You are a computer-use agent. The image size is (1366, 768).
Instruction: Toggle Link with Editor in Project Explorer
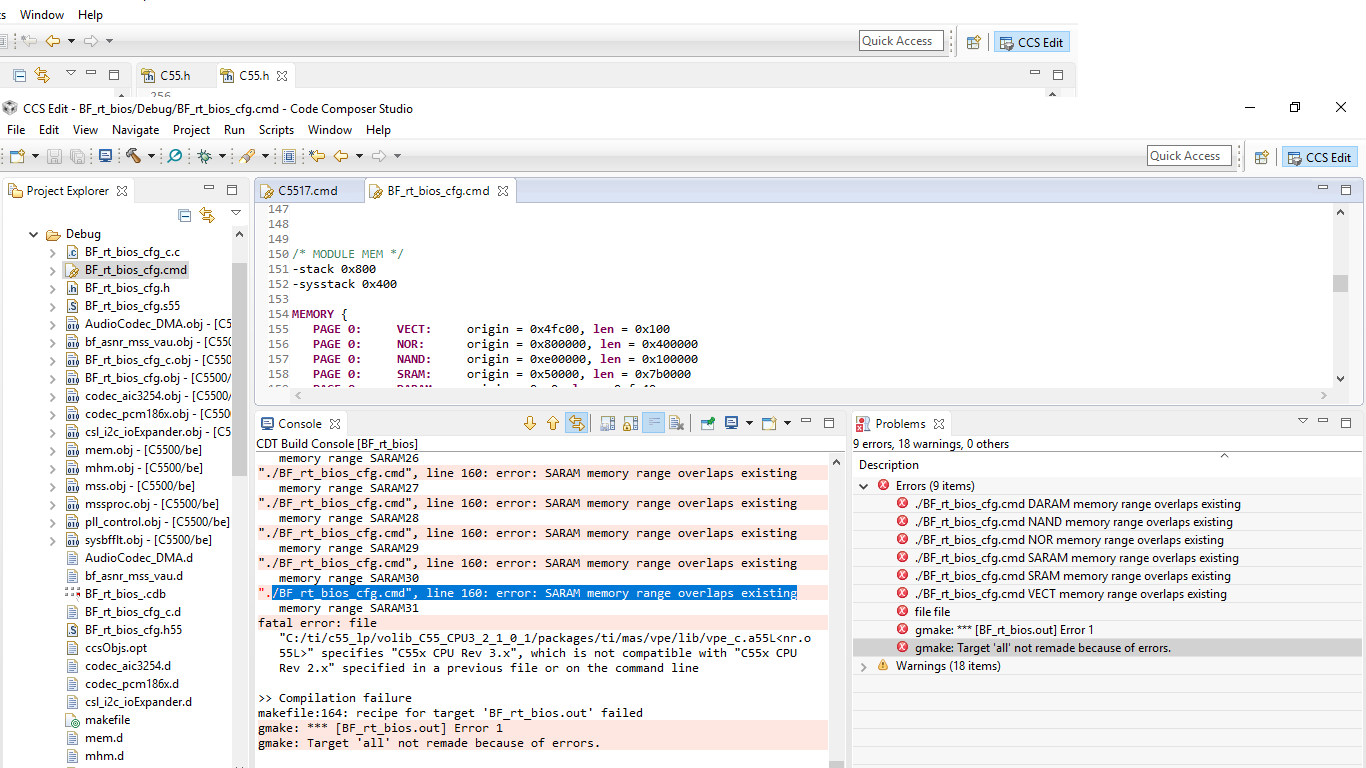tap(207, 215)
